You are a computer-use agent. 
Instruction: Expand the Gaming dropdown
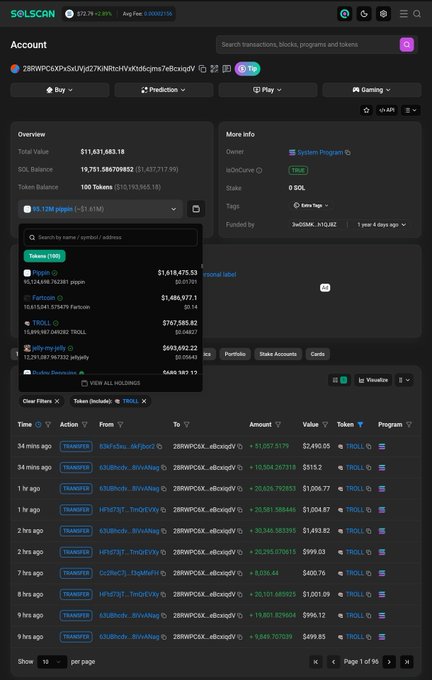[372, 90]
